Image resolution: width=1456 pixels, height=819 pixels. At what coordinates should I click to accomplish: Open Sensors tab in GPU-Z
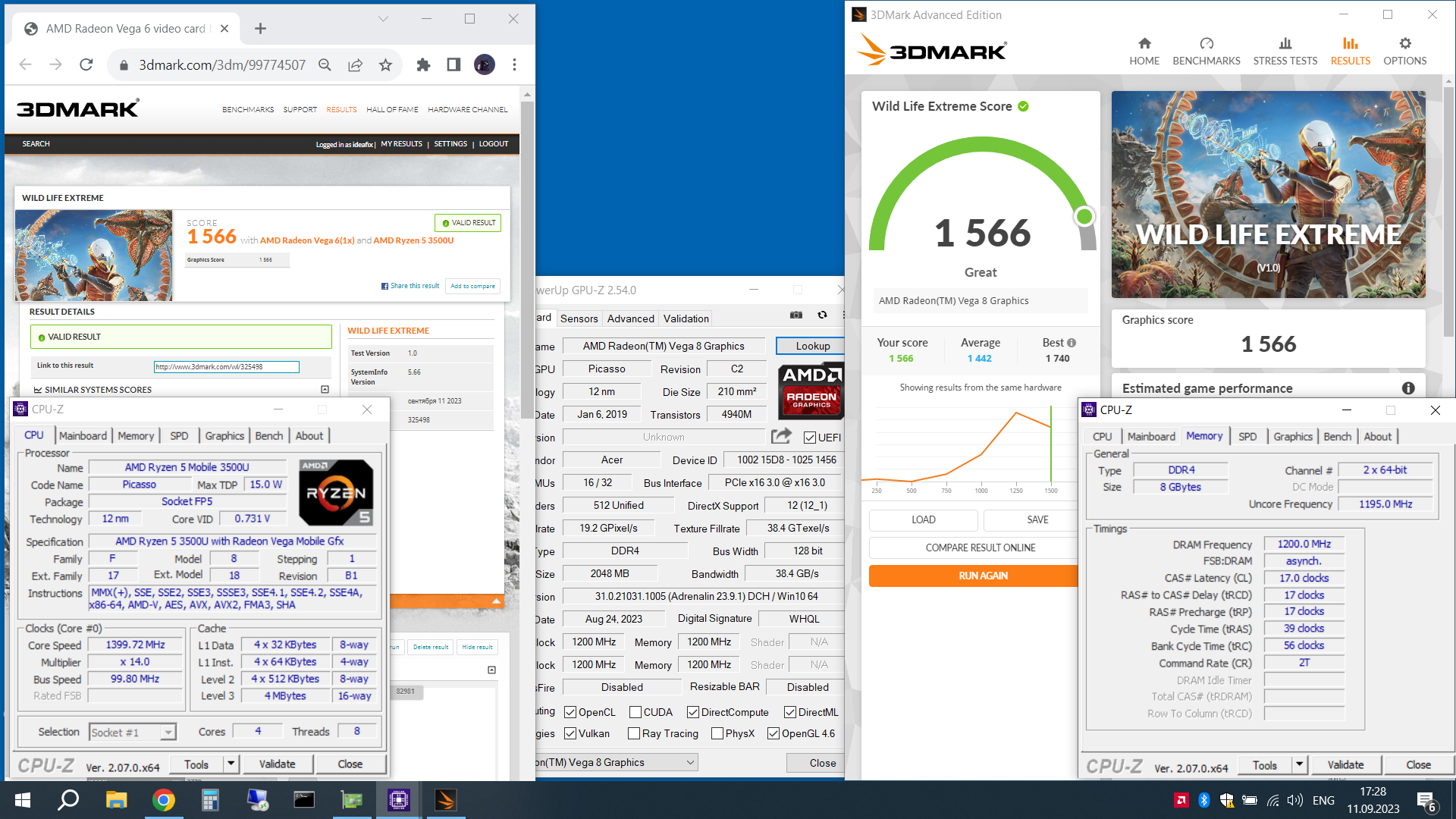[579, 318]
